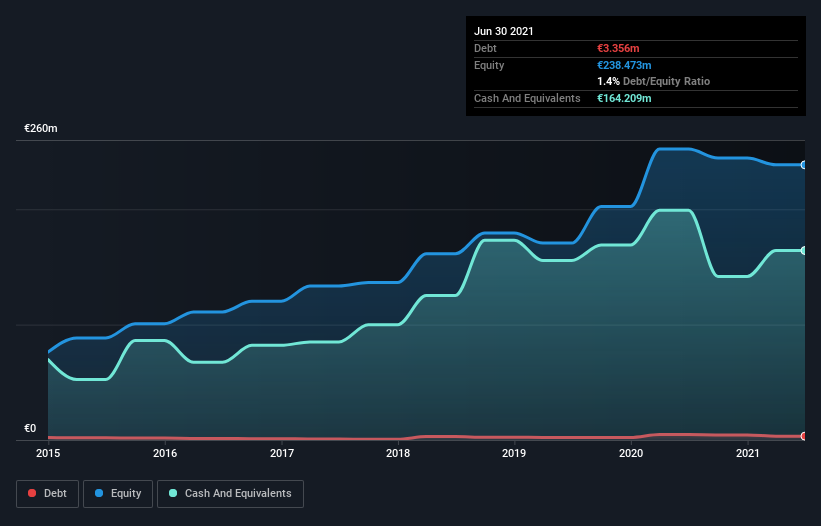This screenshot has height=526, width=821.
Task: Click the €238.473m equity value
Action: 624,65
